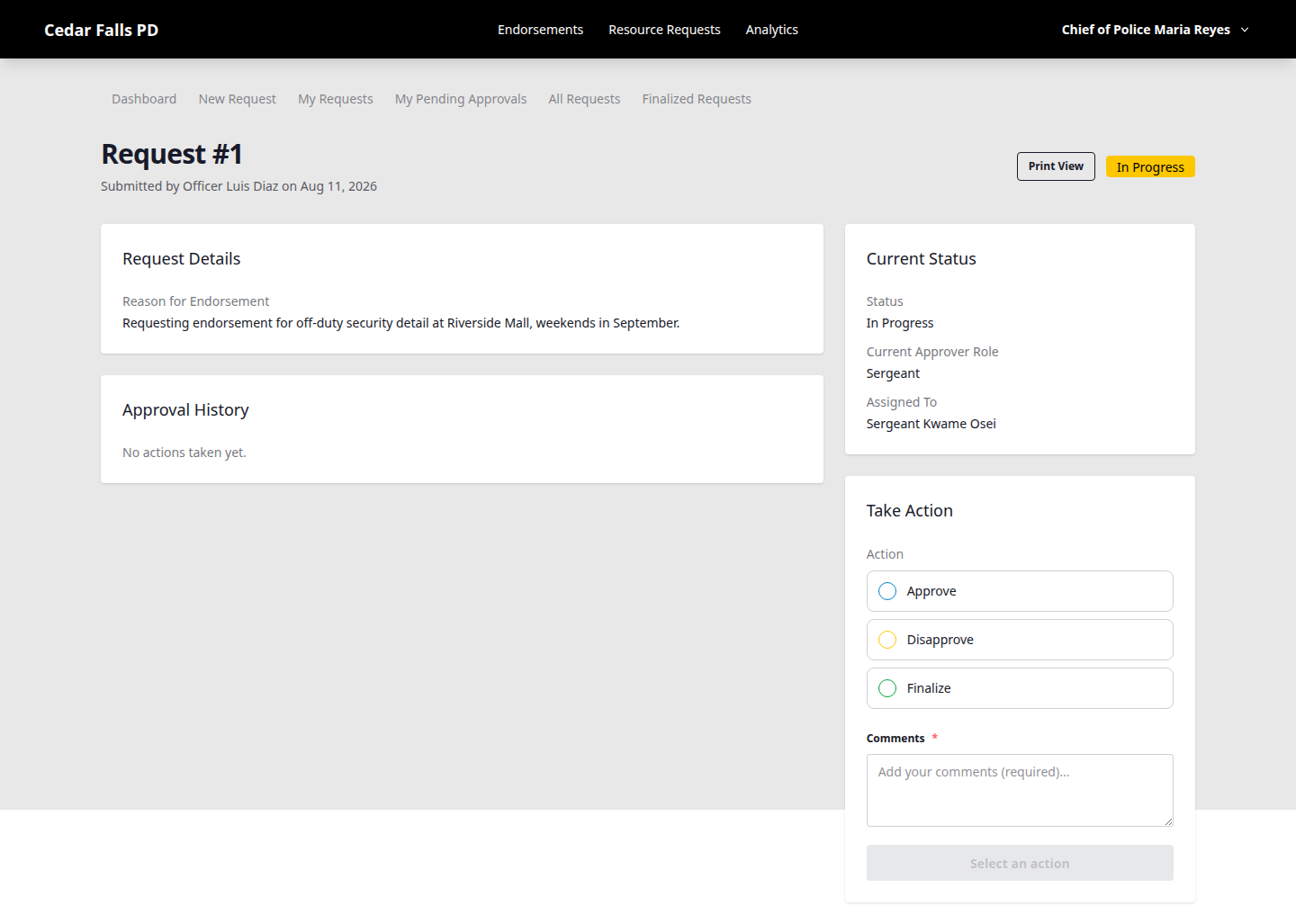
Task: Open the Resource Requests menu
Action: point(664,30)
